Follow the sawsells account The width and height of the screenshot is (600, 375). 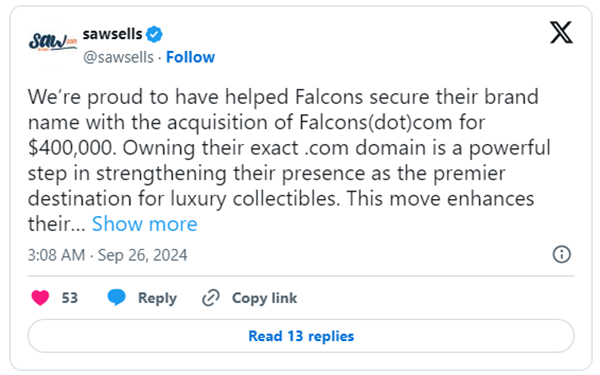(190, 57)
